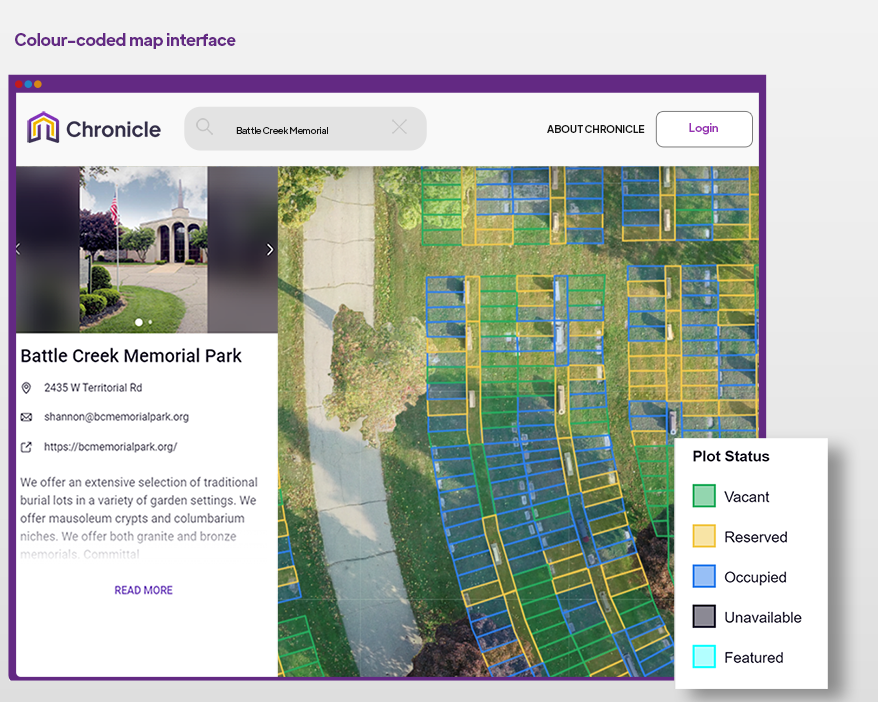This screenshot has width=878, height=702.
Task: Expand the description with READ MORE
Action: [143, 590]
